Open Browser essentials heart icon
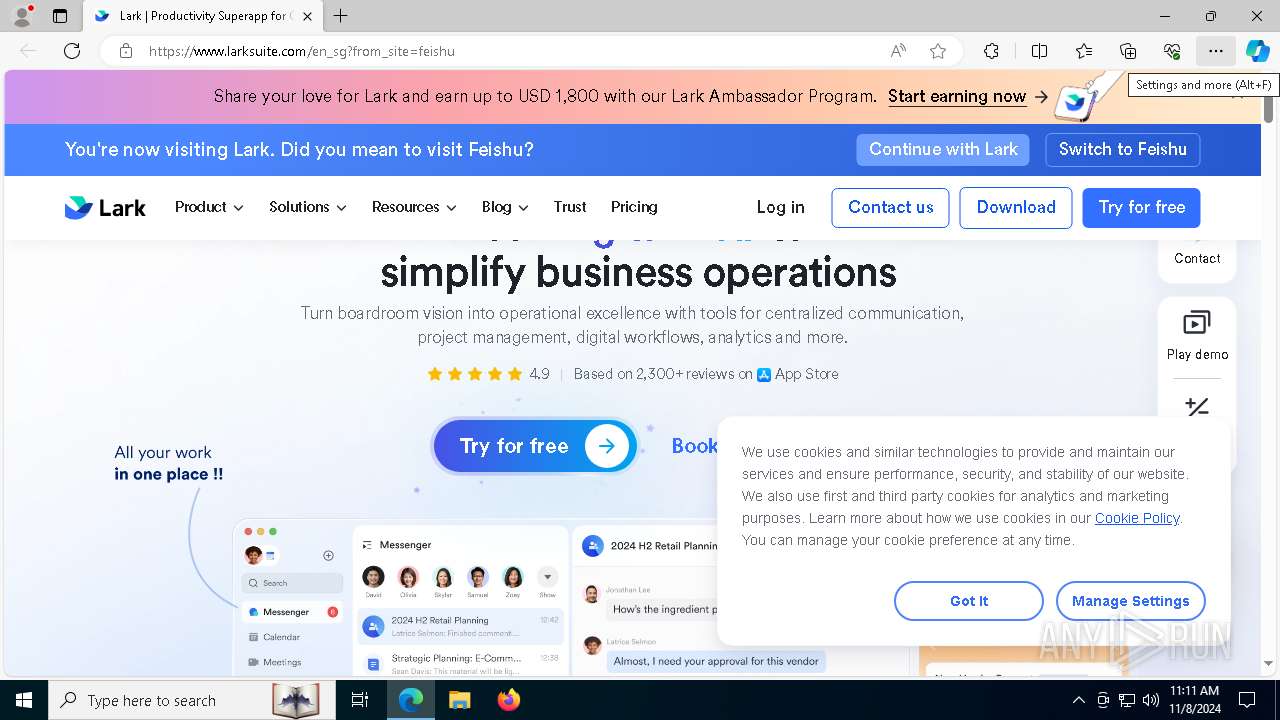 point(1172,51)
